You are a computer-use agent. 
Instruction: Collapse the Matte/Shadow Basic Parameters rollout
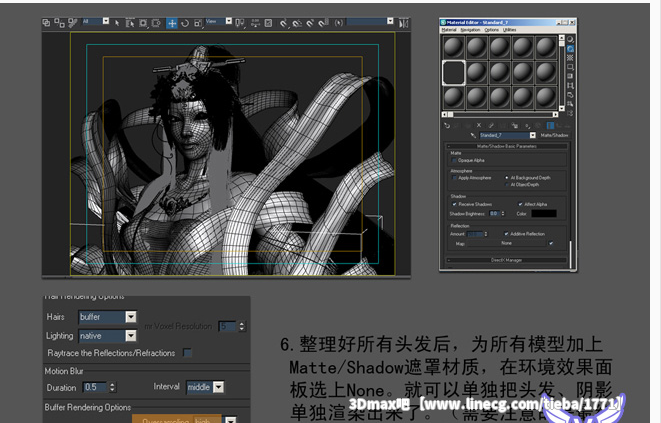pyautogui.click(x=507, y=146)
